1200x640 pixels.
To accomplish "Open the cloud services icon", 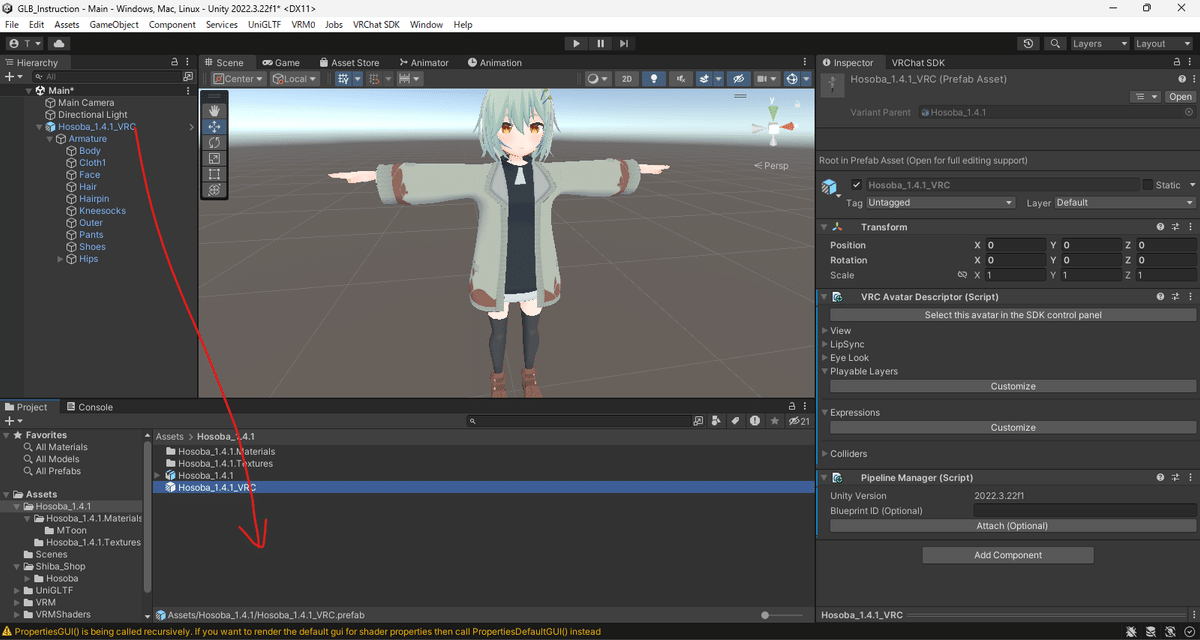I will pos(59,44).
